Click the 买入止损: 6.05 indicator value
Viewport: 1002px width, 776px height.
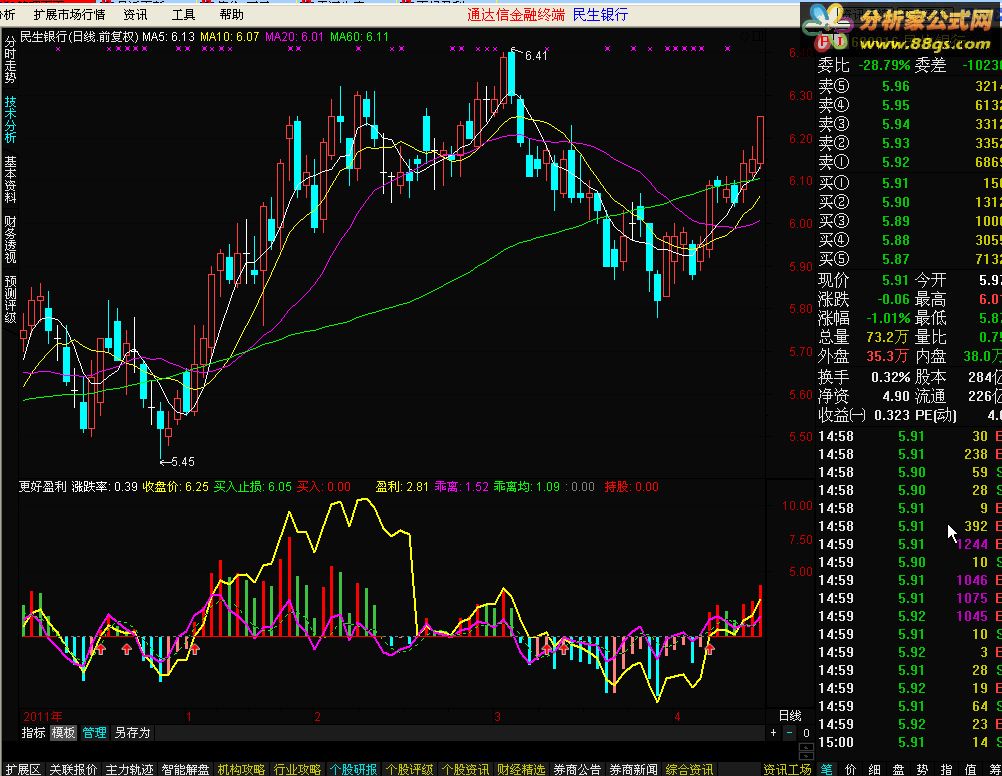(252, 486)
